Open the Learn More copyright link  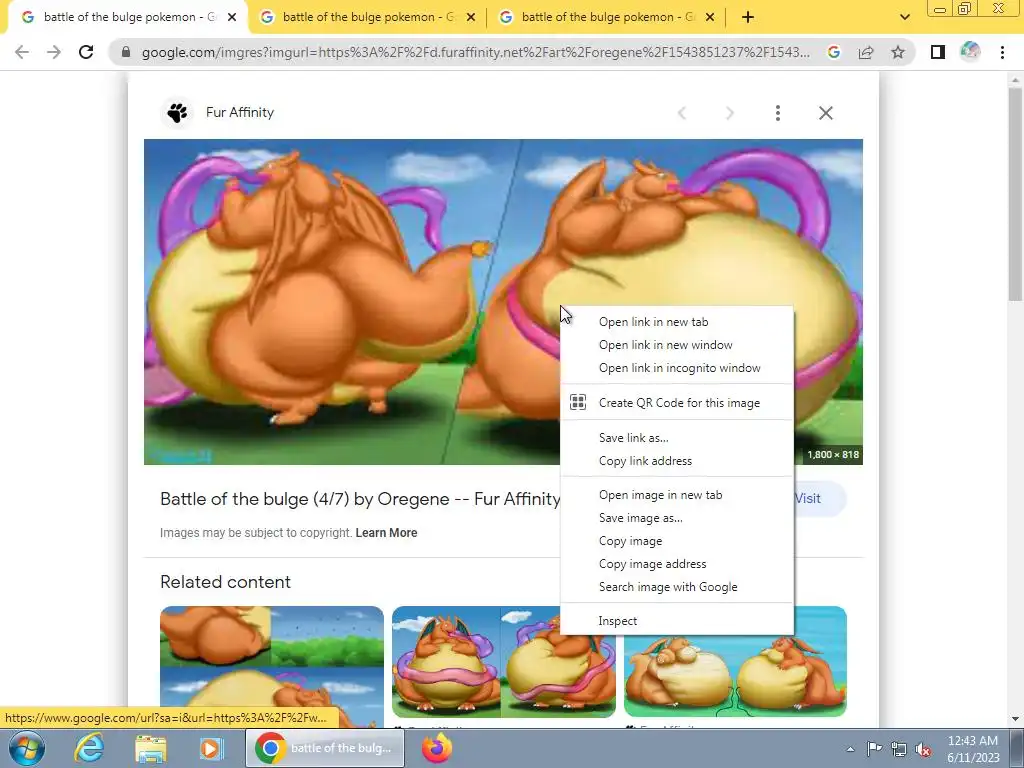pos(386,533)
